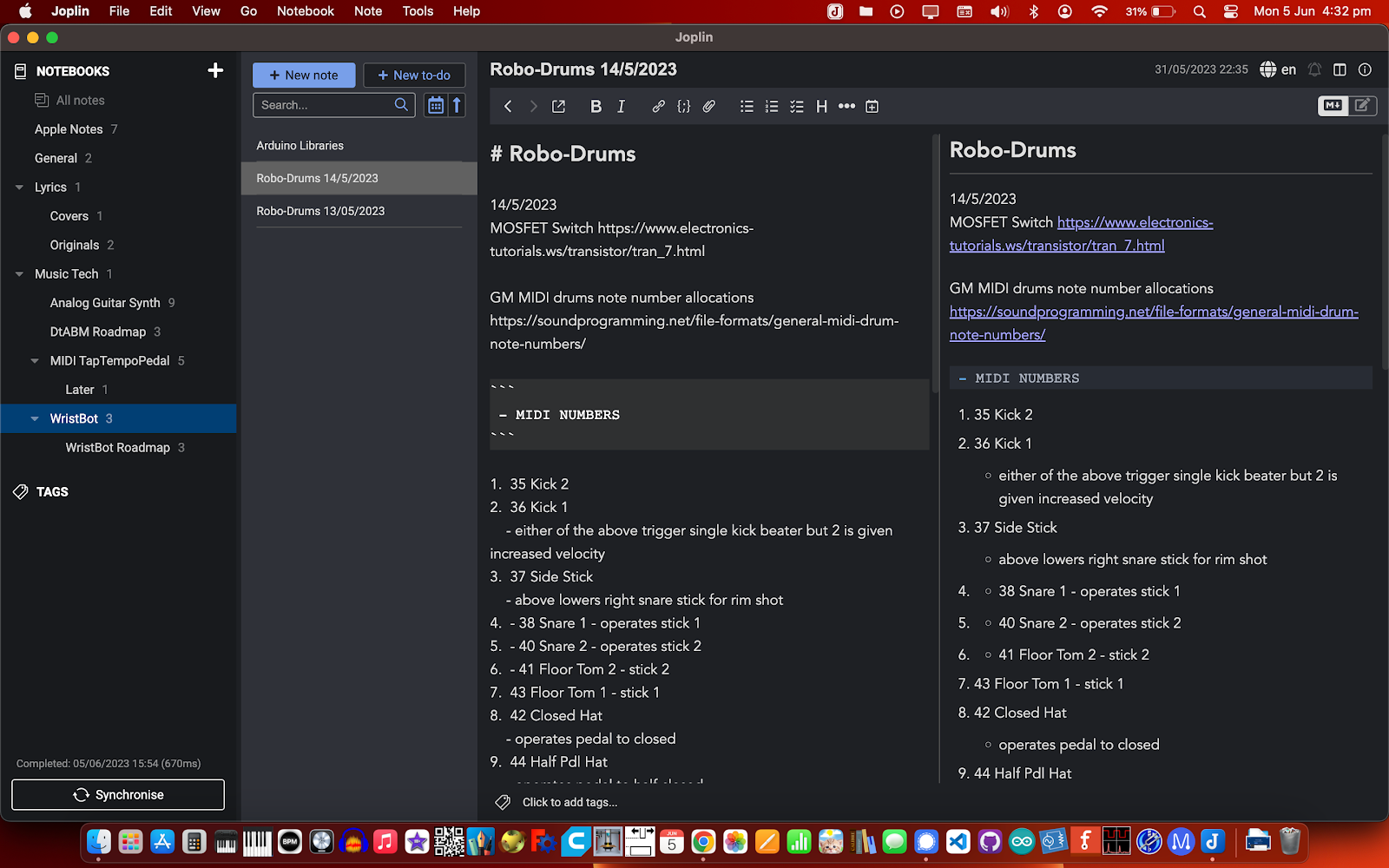
Task: Insert hyperlink icon
Action: pos(658,106)
